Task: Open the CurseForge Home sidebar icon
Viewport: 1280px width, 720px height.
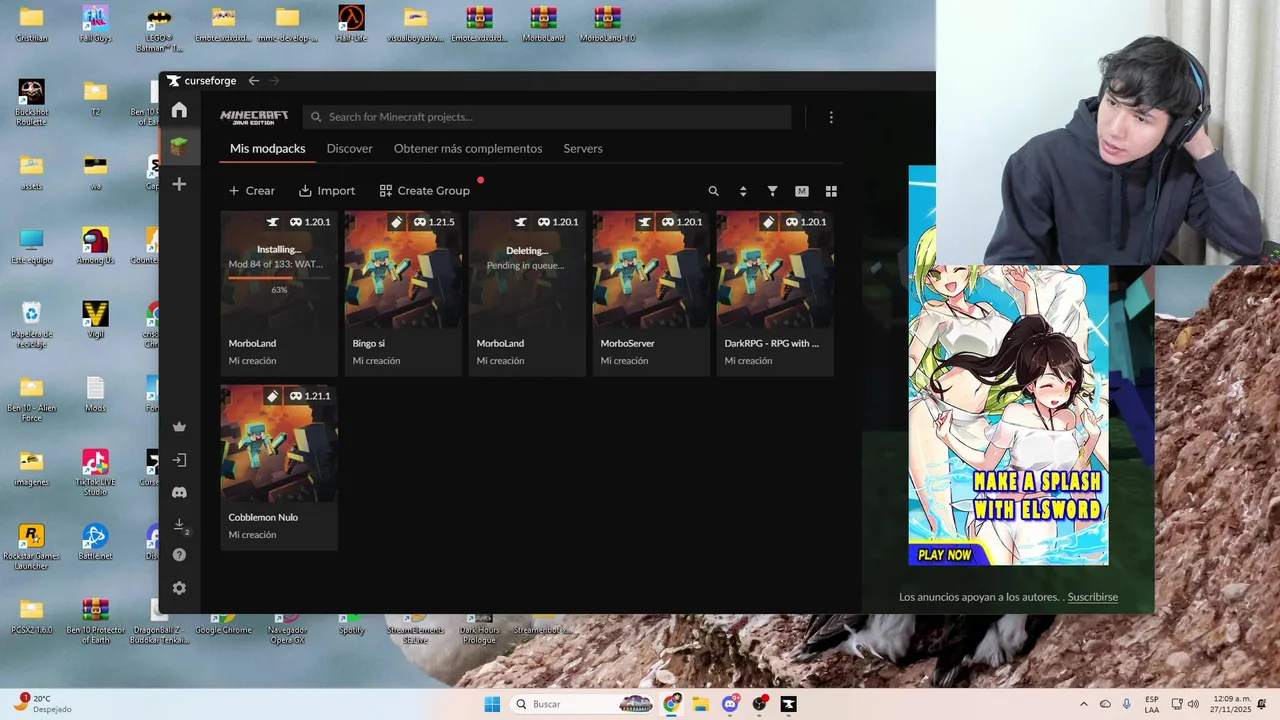Action: [x=179, y=110]
